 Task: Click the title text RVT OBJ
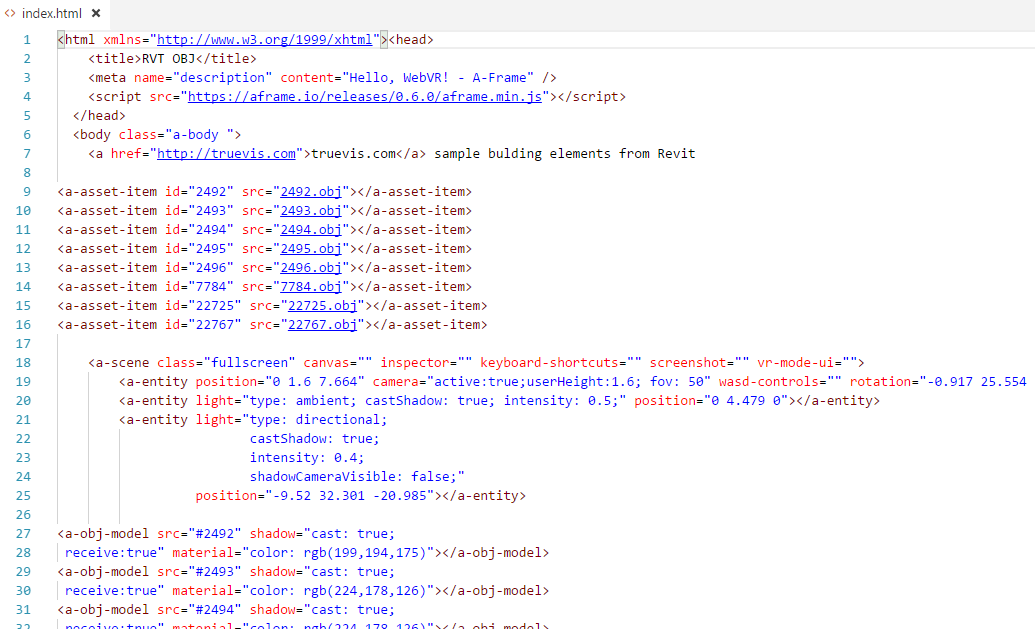tap(169, 59)
